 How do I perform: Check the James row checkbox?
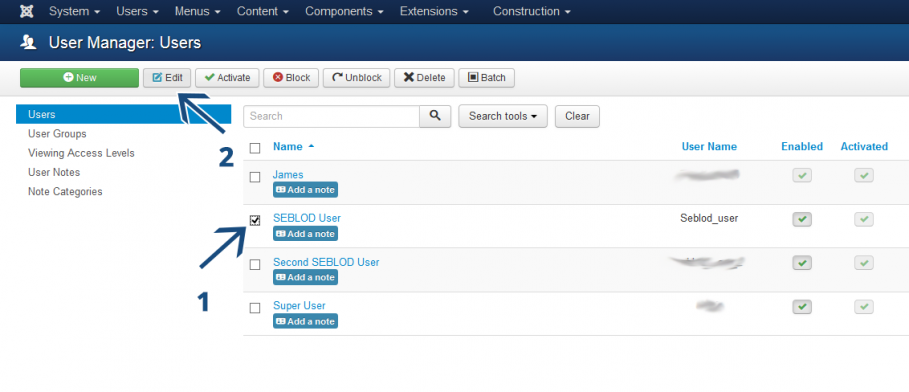pos(255,177)
